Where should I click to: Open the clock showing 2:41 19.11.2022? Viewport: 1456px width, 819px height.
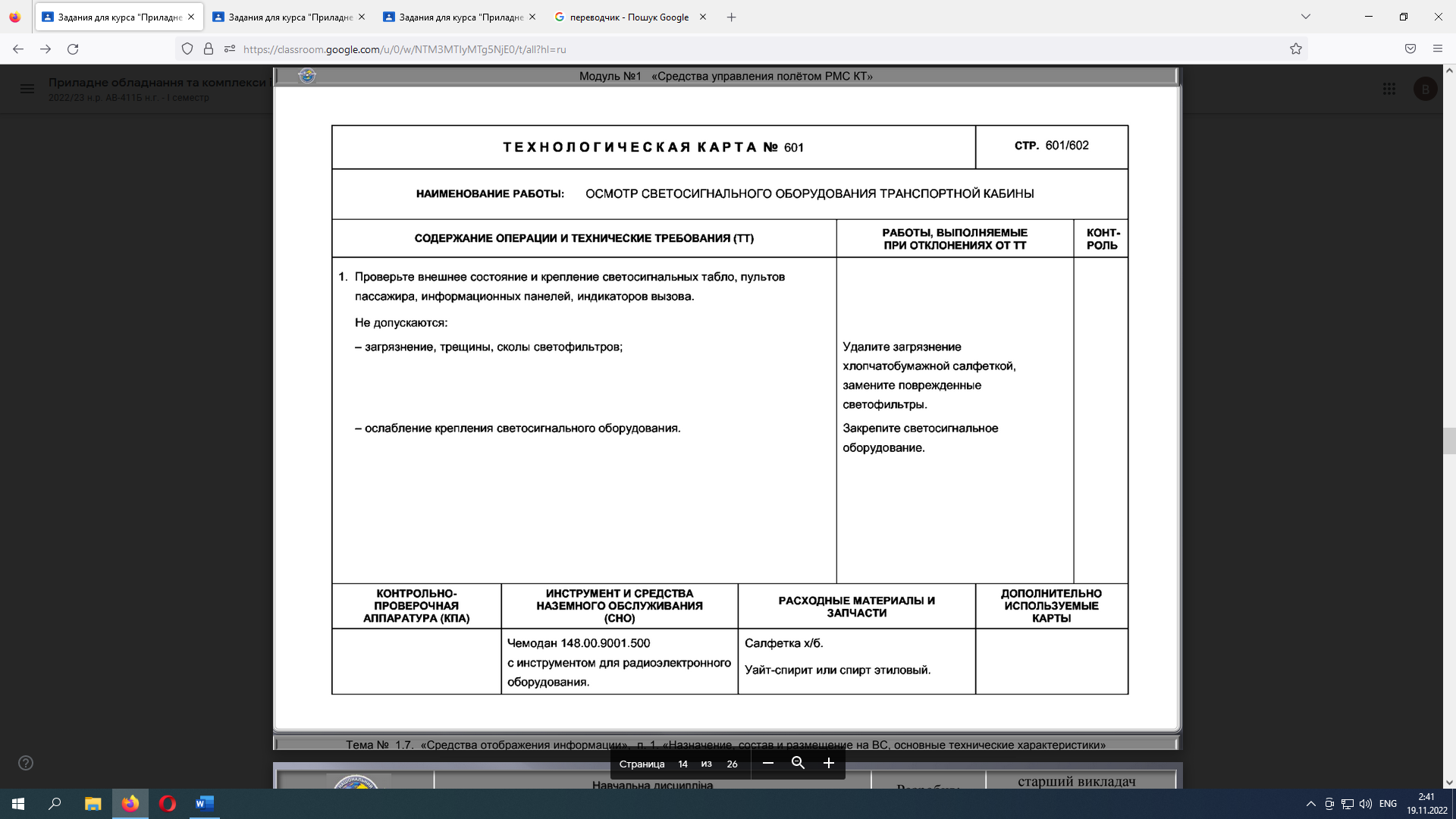(1426, 804)
